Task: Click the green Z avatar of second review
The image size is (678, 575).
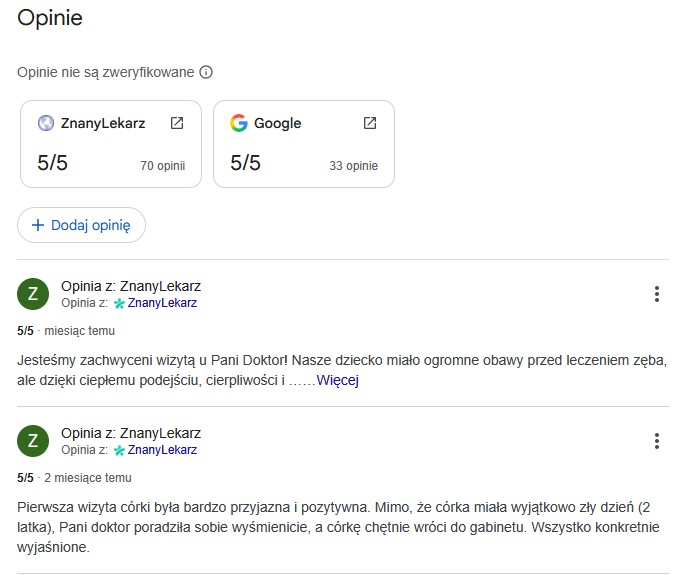Action: tap(33, 441)
